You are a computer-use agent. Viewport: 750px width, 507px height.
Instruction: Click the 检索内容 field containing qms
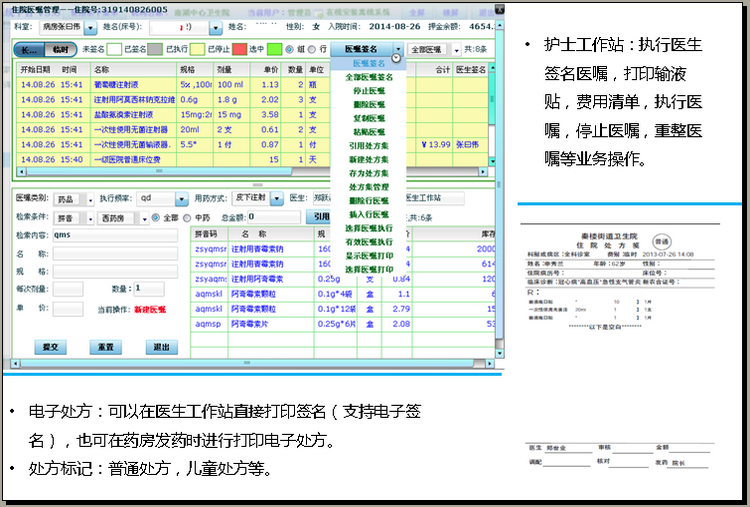(115, 235)
